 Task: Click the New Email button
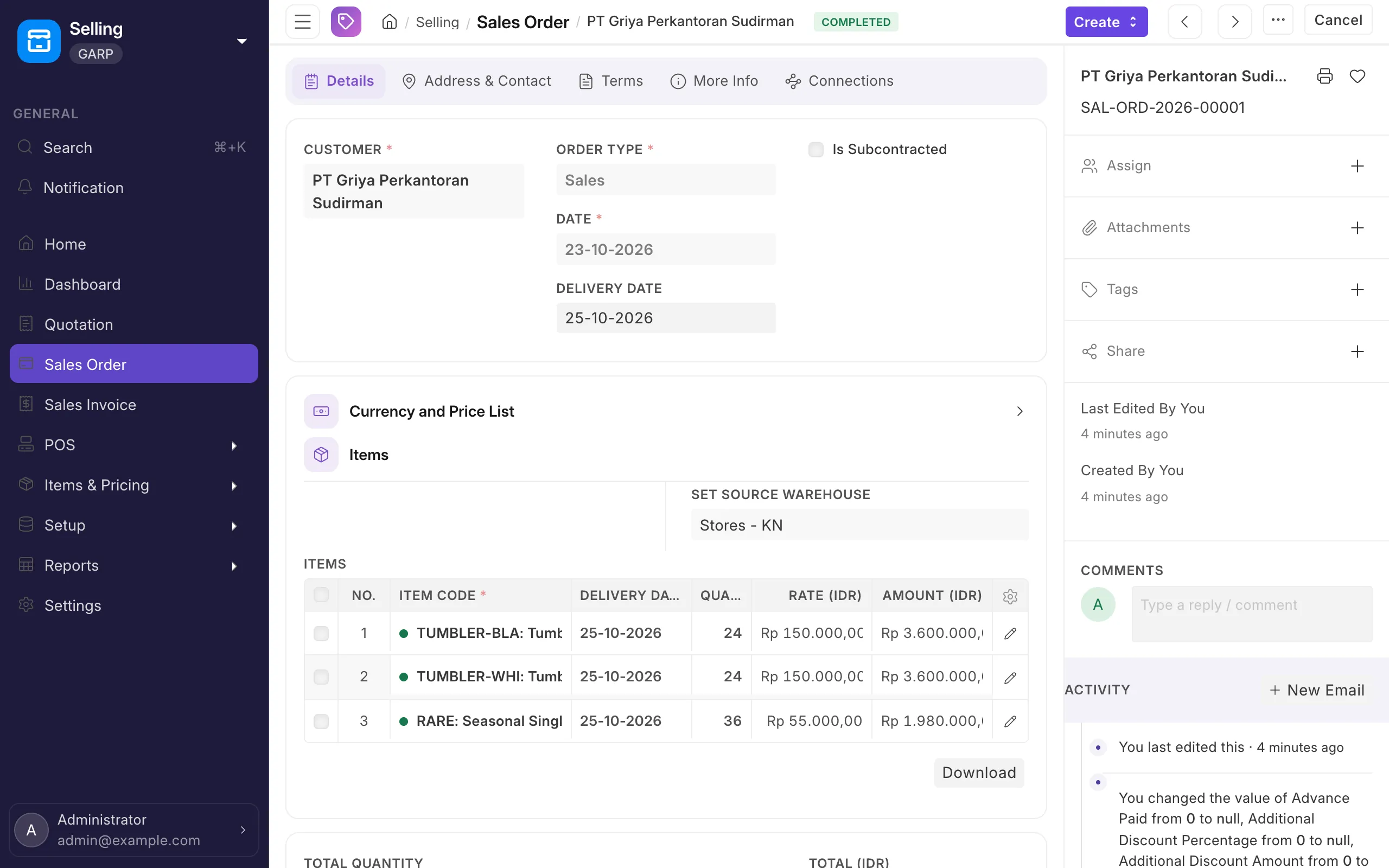click(x=1317, y=690)
